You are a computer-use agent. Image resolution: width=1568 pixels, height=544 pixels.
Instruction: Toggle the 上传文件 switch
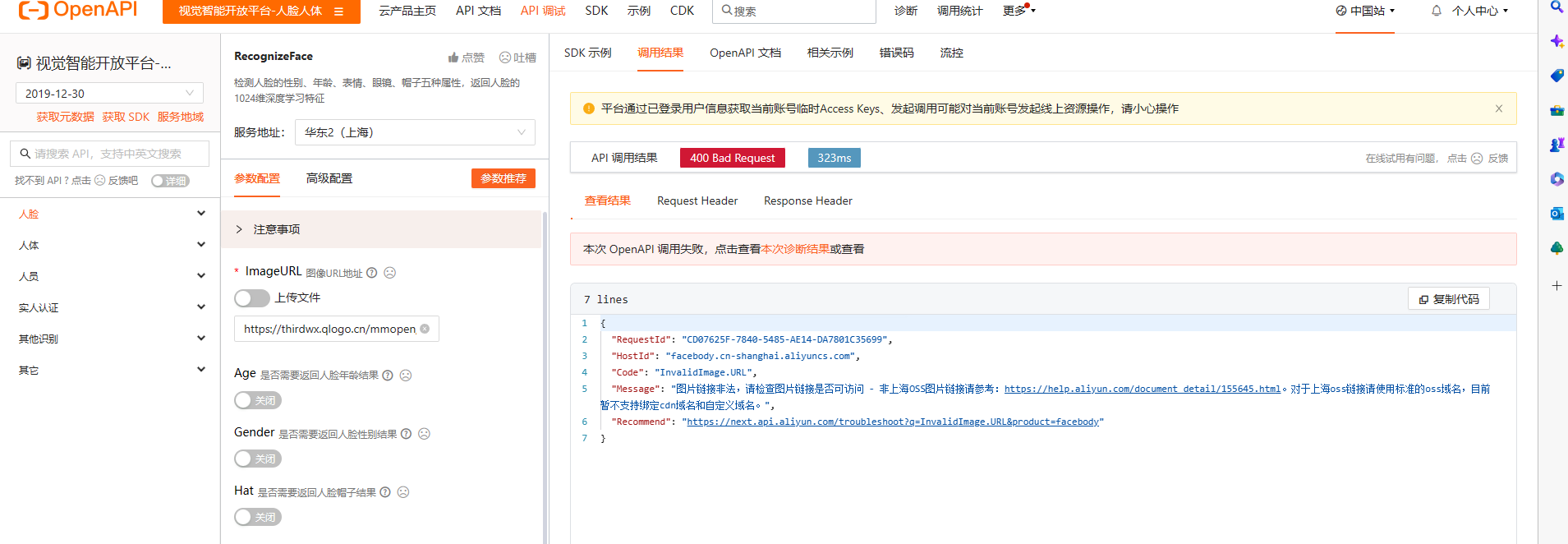[x=252, y=297]
